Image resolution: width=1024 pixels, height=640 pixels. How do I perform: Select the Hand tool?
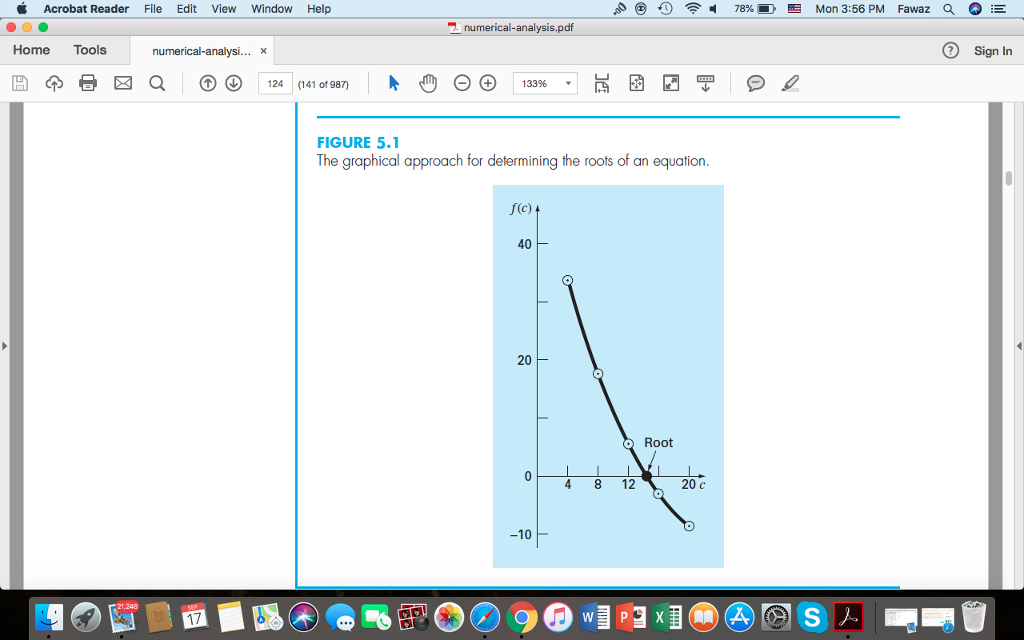(x=428, y=83)
